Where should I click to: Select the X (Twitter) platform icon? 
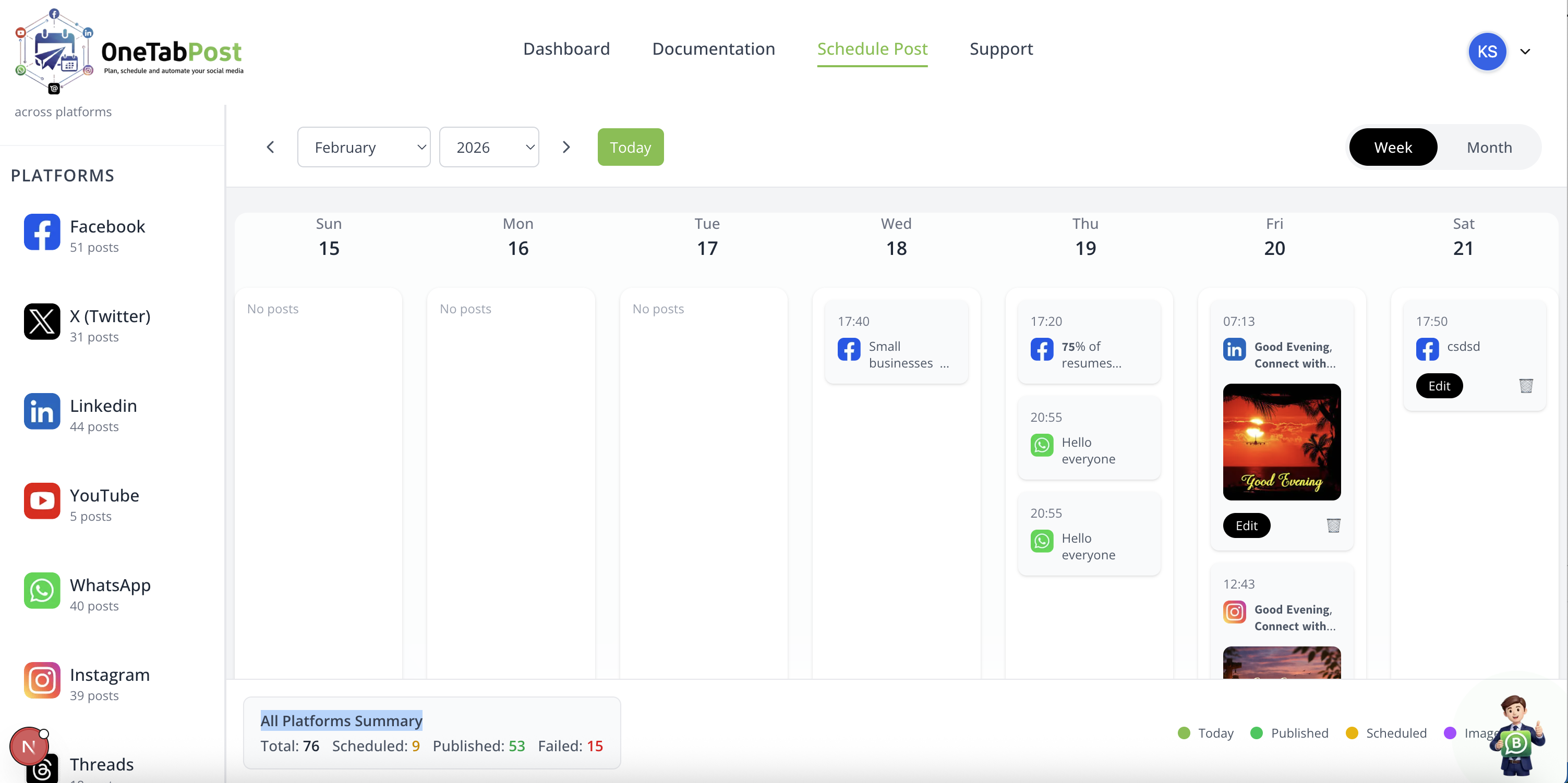pyautogui.click(x=42, y=321)
